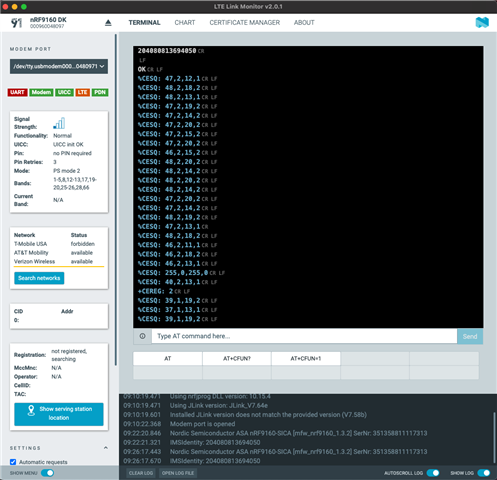Collapse the Settings section

[106, 448]
